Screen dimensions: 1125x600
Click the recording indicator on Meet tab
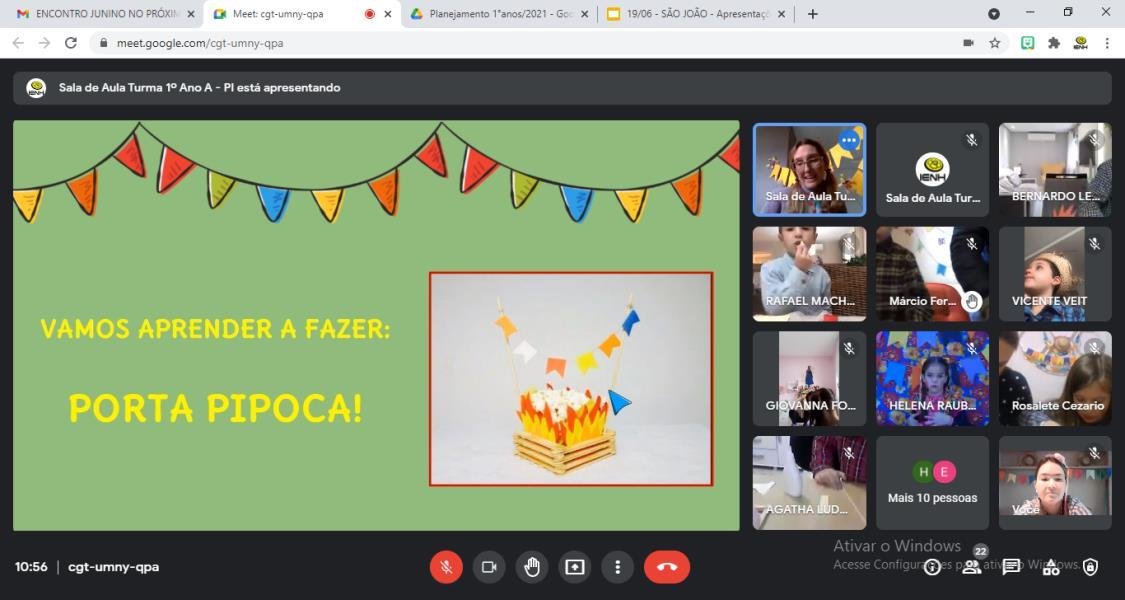coord(369,14)
